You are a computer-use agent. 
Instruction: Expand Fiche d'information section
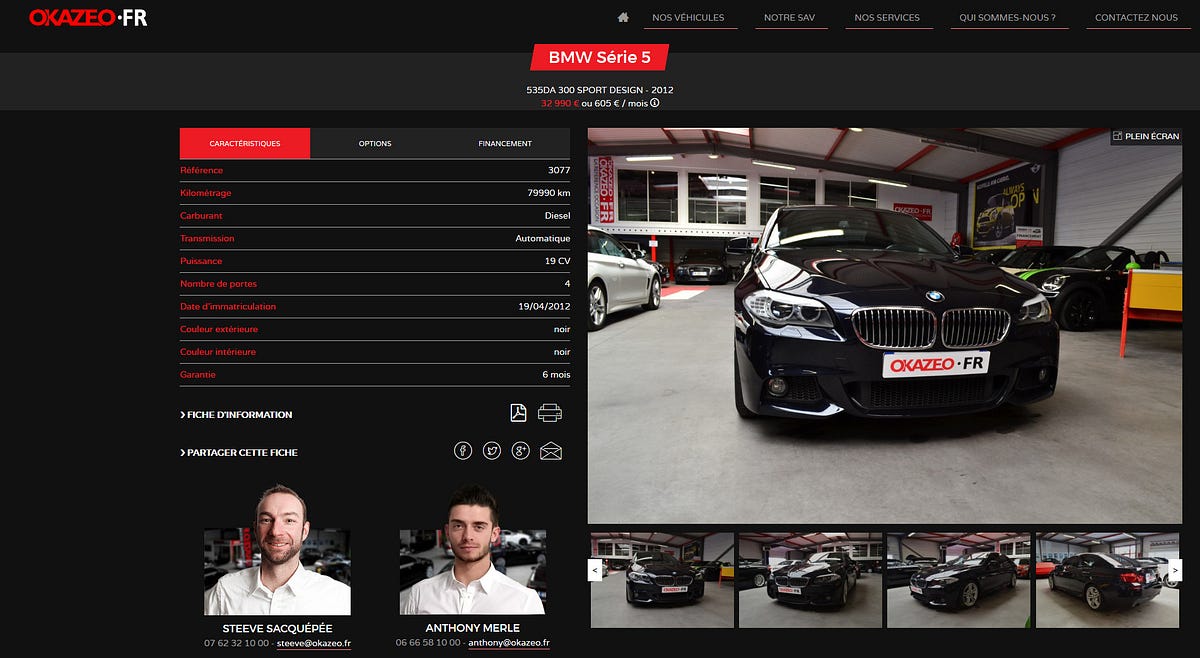(236, 414)
